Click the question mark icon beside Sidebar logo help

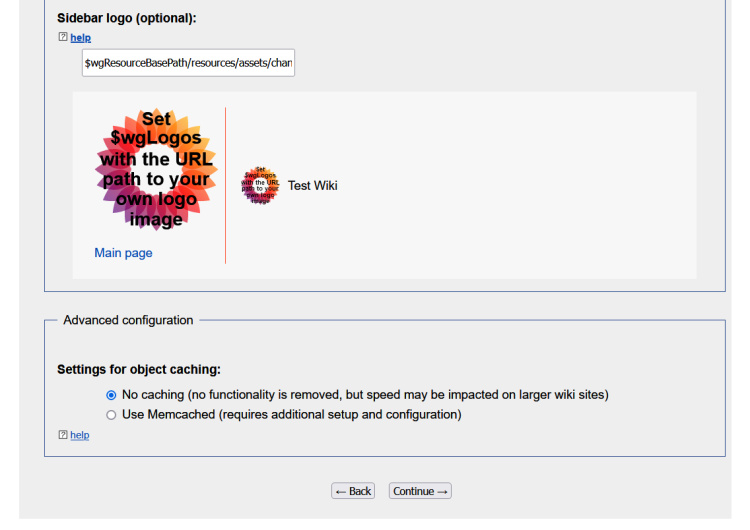(x=62, y=38)
